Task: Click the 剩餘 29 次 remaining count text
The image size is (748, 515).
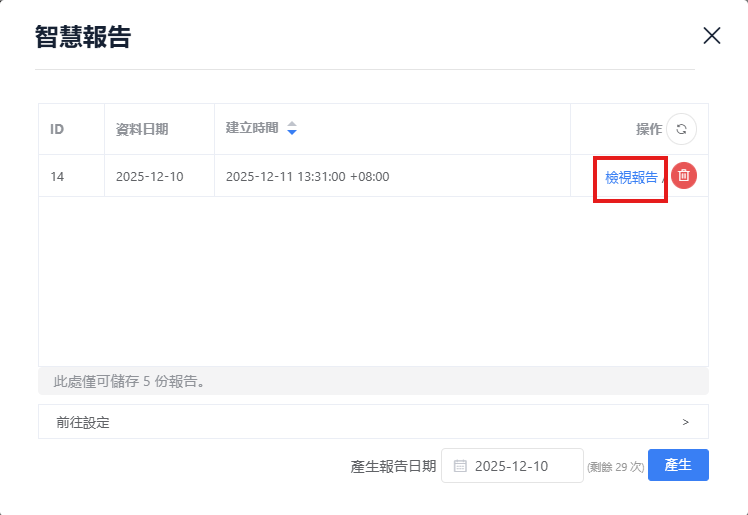Action: pyautogui.click(x=615, y=467)
